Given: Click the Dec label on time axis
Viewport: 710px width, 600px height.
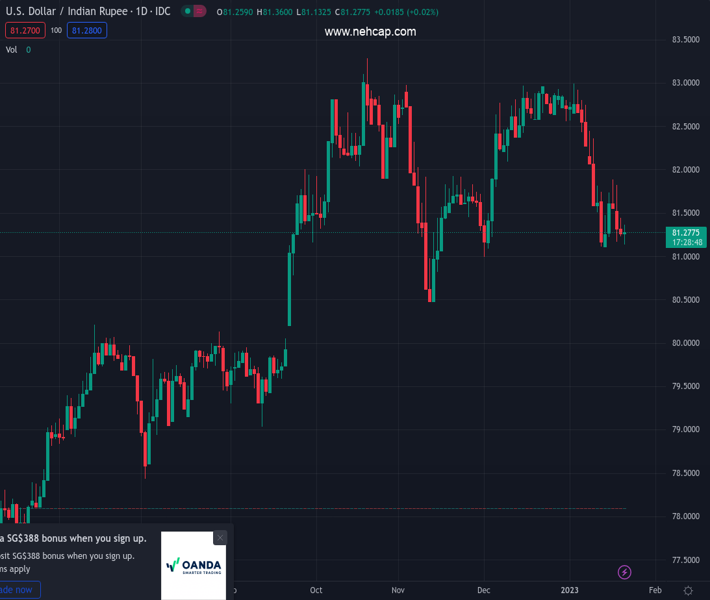Looking at the screenshot, I should [483, 591].
